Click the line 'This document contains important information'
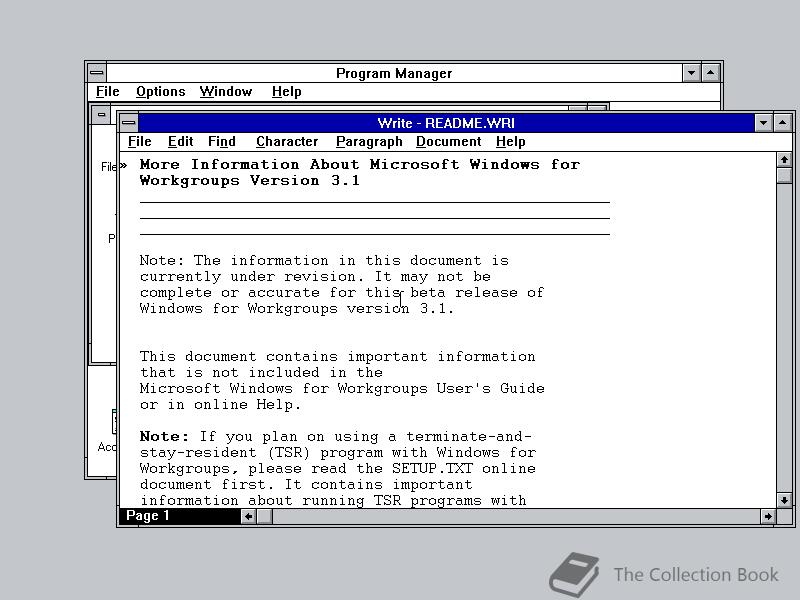The width and height of the screenshot is (800, 600). pos(337,357)
